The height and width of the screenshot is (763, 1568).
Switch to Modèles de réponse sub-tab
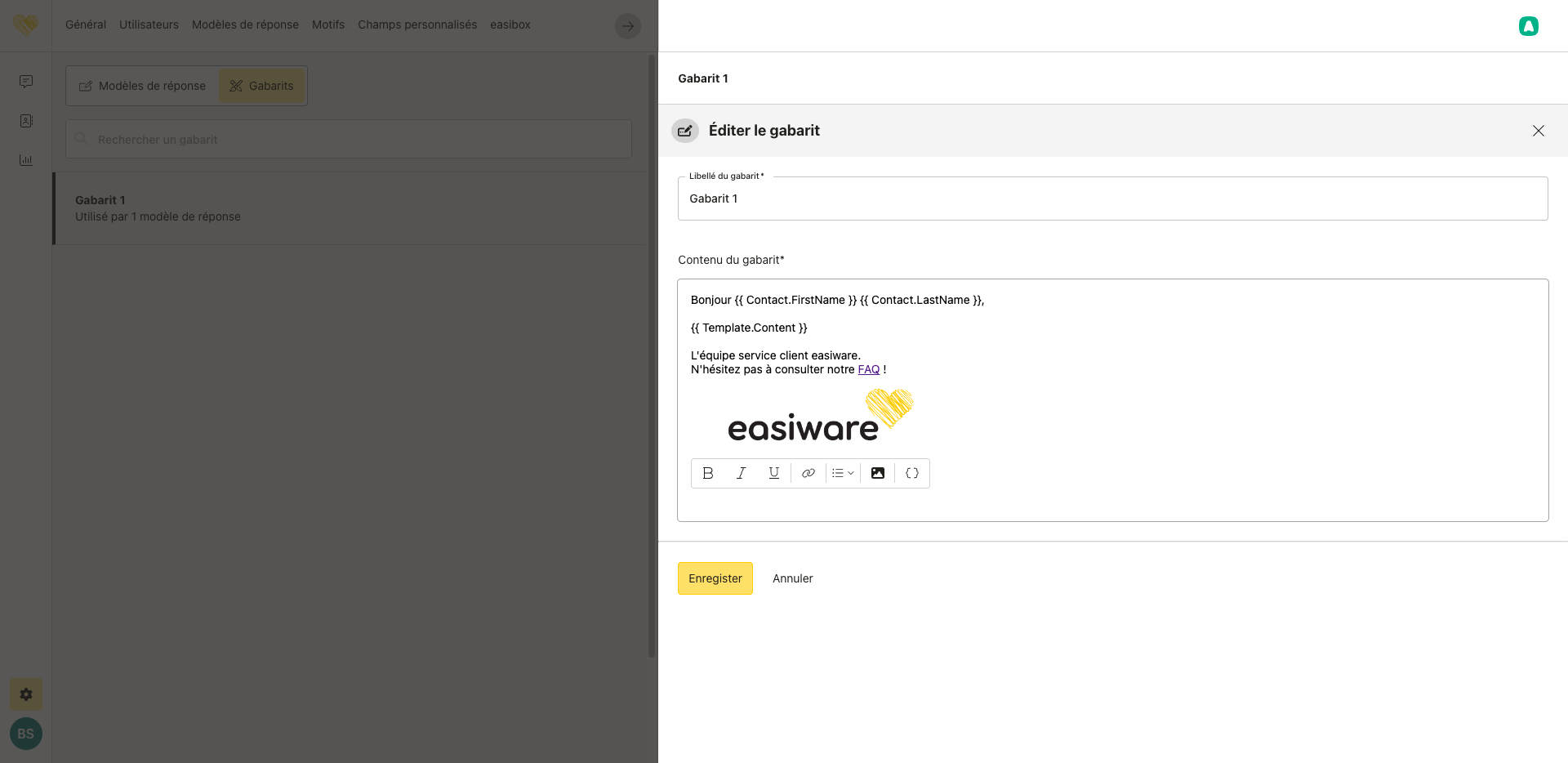coord(143,86)
